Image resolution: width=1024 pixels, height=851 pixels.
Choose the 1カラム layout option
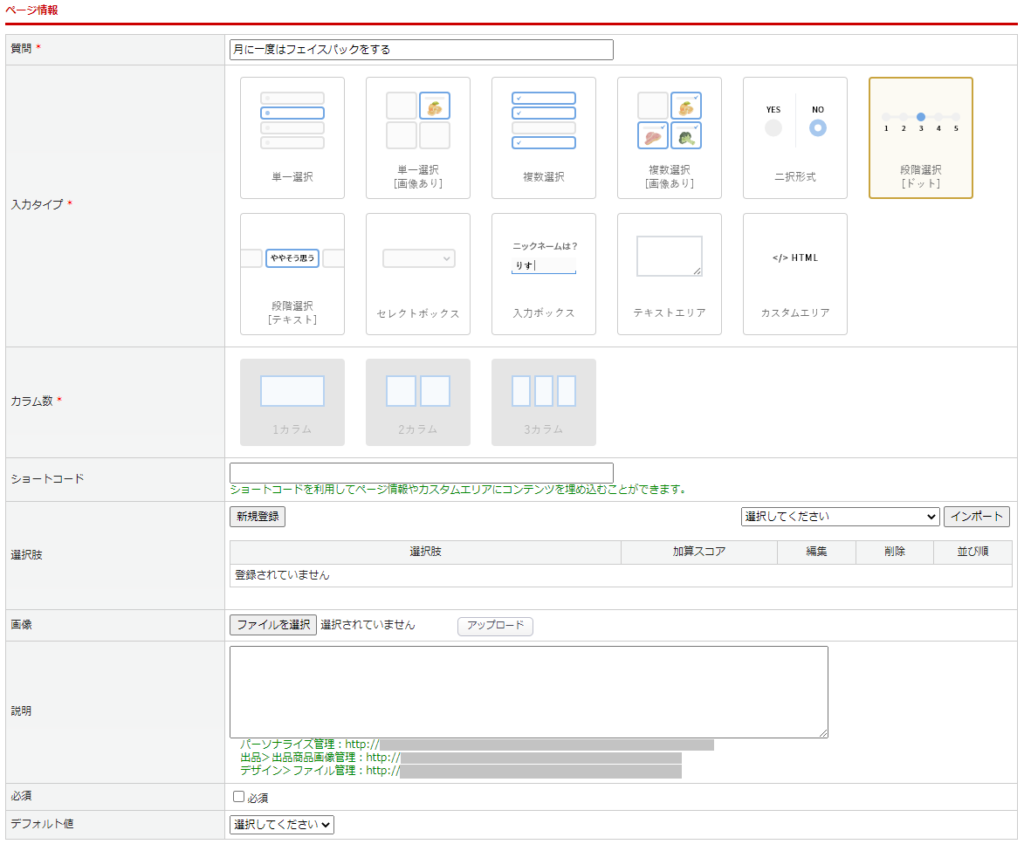[x=292, y=402]
